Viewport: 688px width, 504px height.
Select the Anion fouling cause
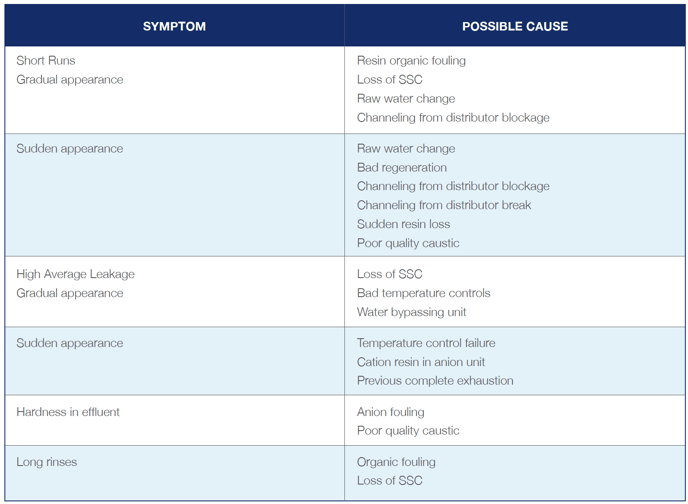click(x=390, y=413)
